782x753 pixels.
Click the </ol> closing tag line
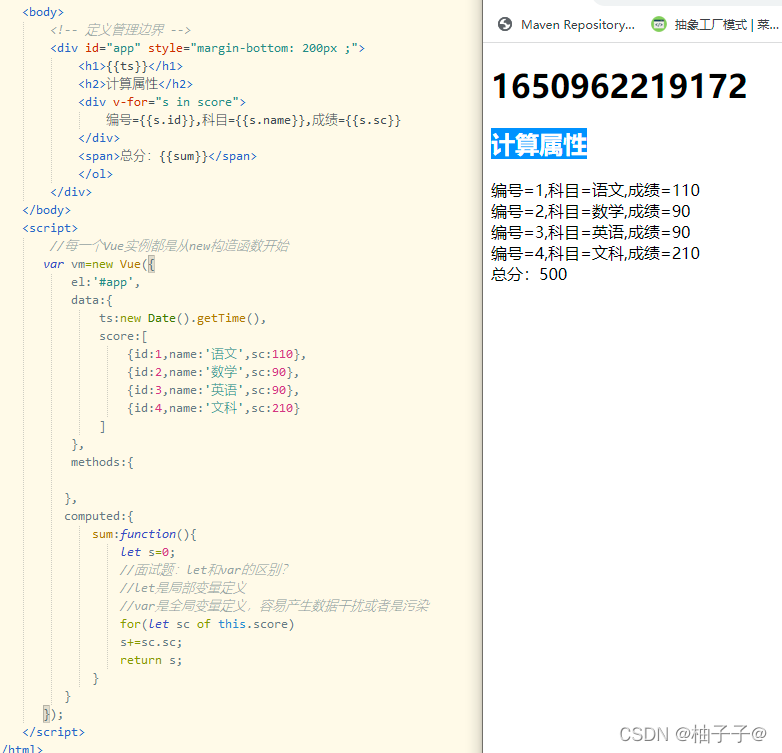pos(95,174)
